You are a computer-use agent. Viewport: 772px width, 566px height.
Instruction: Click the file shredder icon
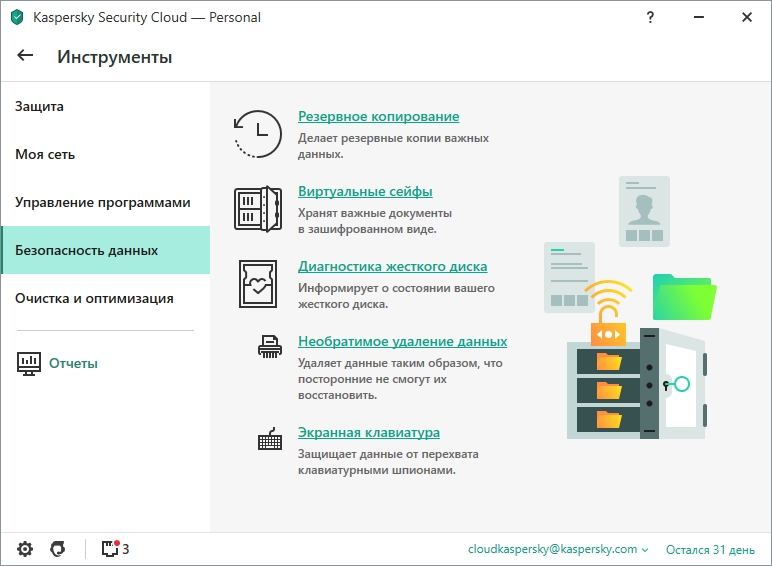tap(270, 346)
